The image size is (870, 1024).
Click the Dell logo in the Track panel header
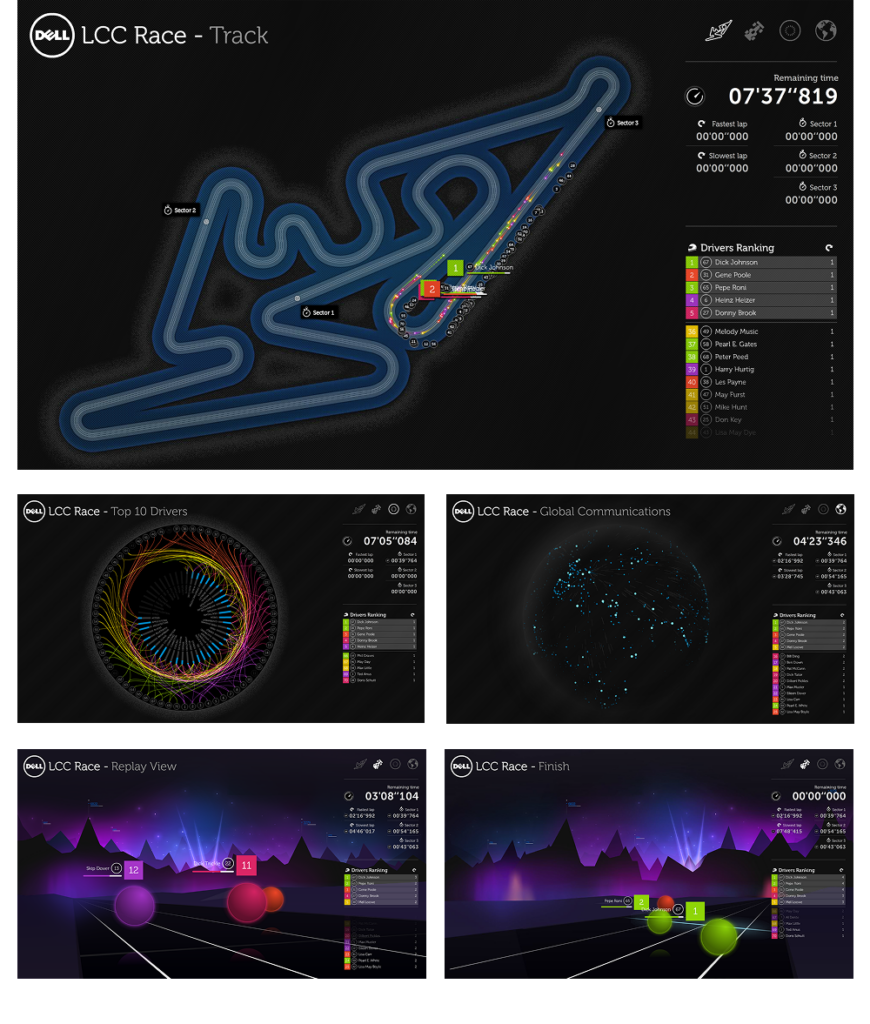50,36
